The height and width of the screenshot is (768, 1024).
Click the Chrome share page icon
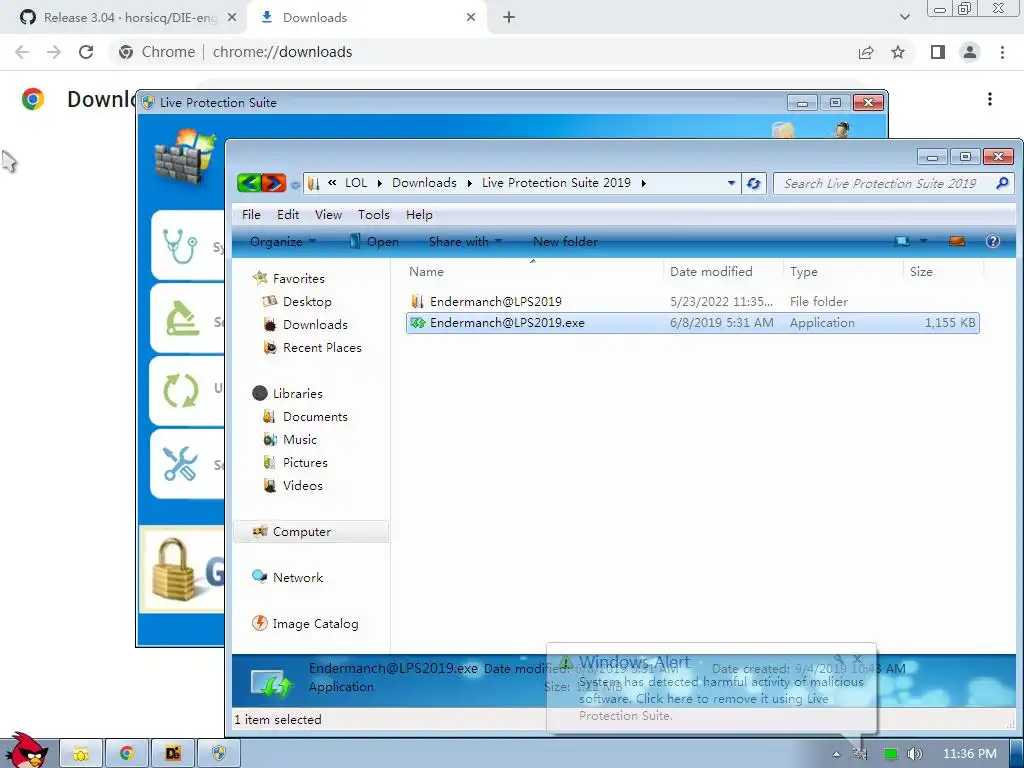866,52
